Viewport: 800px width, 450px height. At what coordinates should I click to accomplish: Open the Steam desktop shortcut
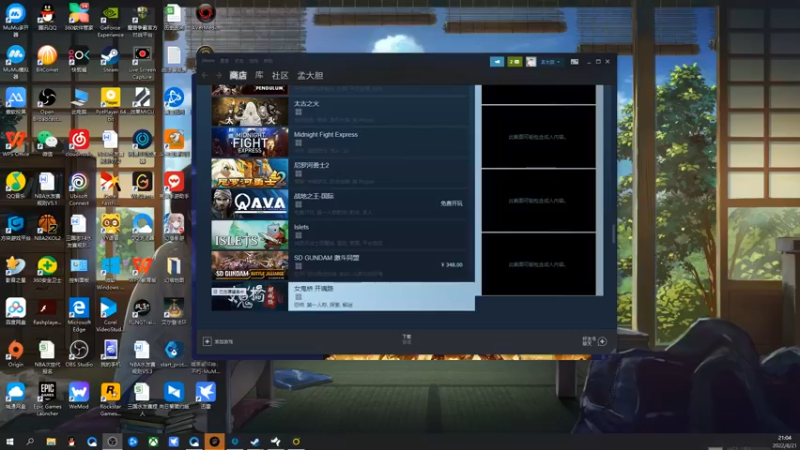pyautogui.click(x=111, y=59)
